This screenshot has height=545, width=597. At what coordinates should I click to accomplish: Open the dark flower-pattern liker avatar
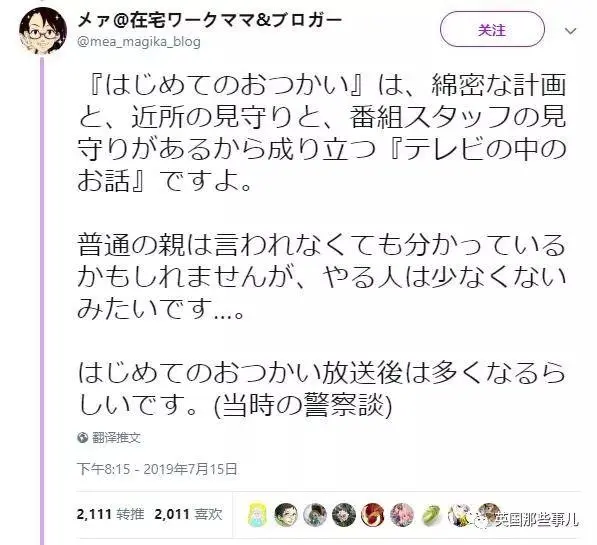[x=343, y=515]
